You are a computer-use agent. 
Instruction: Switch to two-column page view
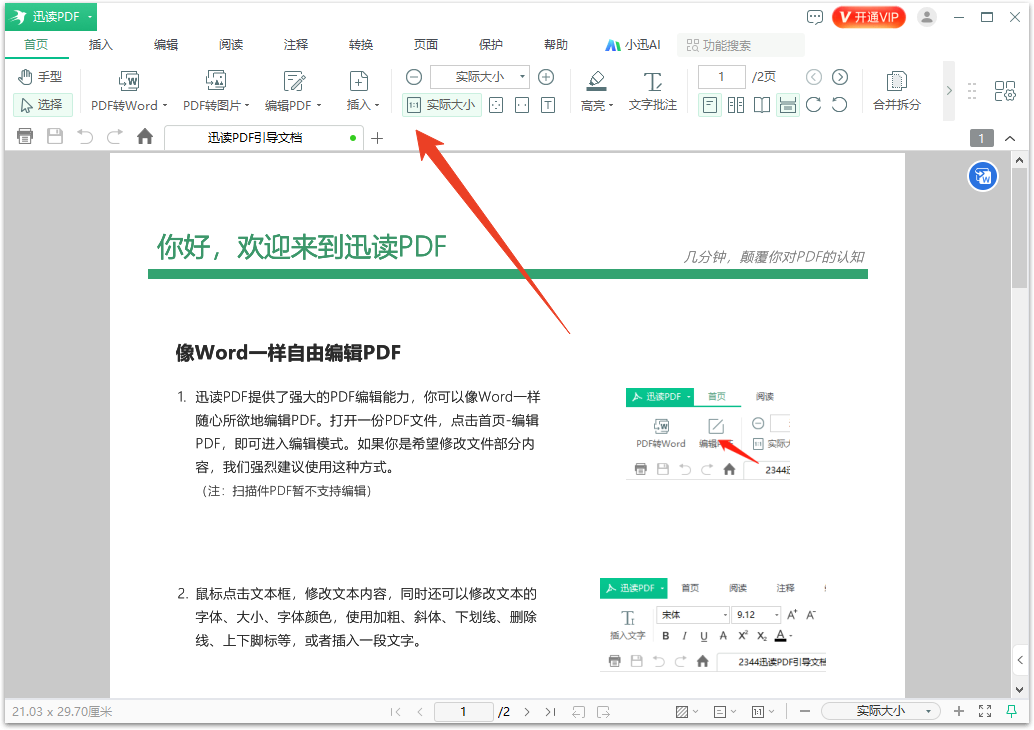point(735,104)
